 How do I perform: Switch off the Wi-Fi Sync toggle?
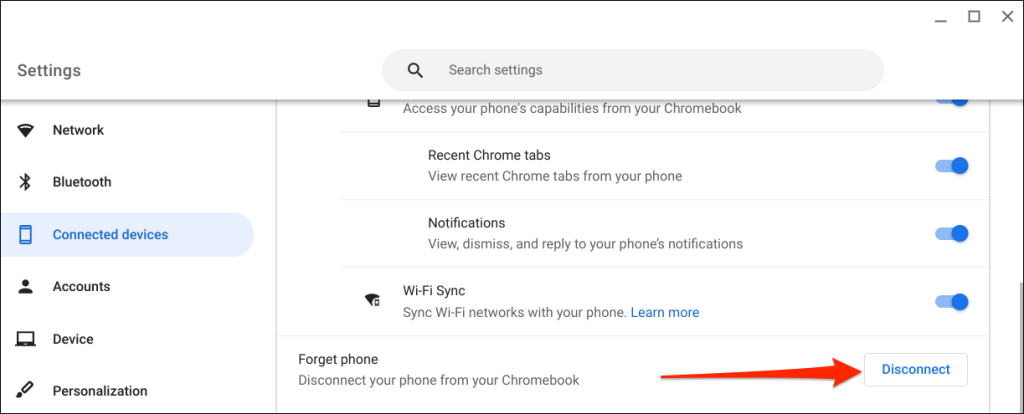(x=952, y=302)
